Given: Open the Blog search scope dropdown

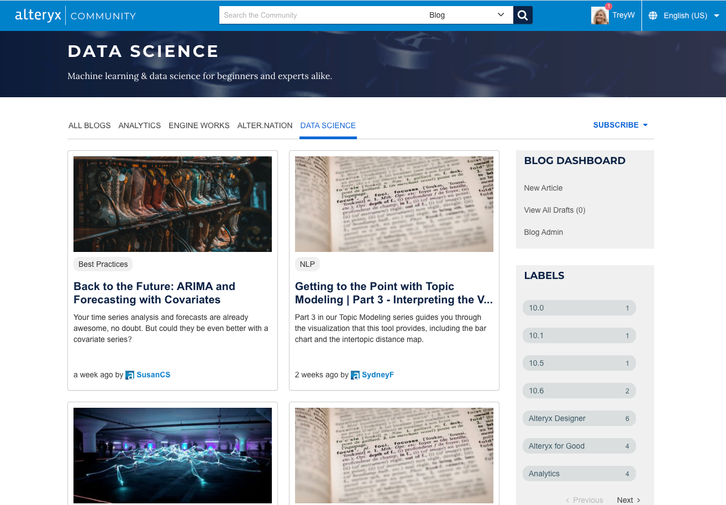Looking at the screenshot, I should [x=467, y=15].
